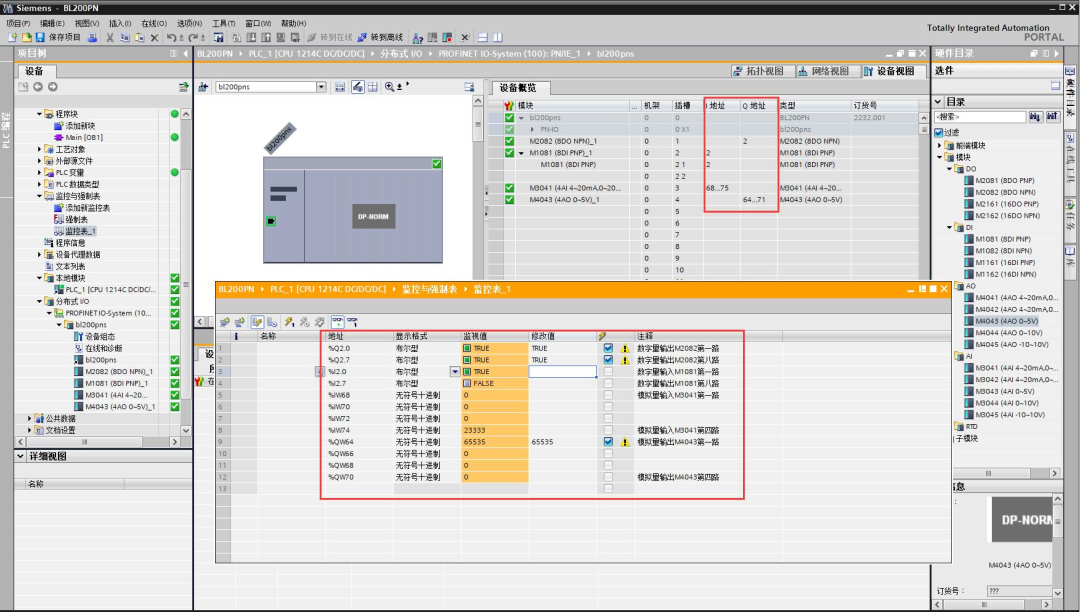Delete with the X icon in toolbar
Screen dimensions: 1080x612
pyautogui.click(x=154, y=37)
